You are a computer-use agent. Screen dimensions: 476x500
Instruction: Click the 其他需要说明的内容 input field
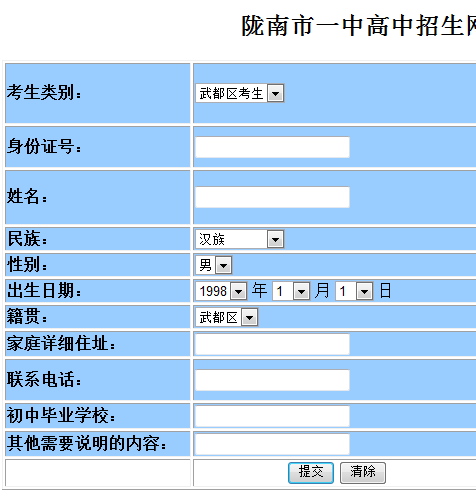tap(272, 444)
